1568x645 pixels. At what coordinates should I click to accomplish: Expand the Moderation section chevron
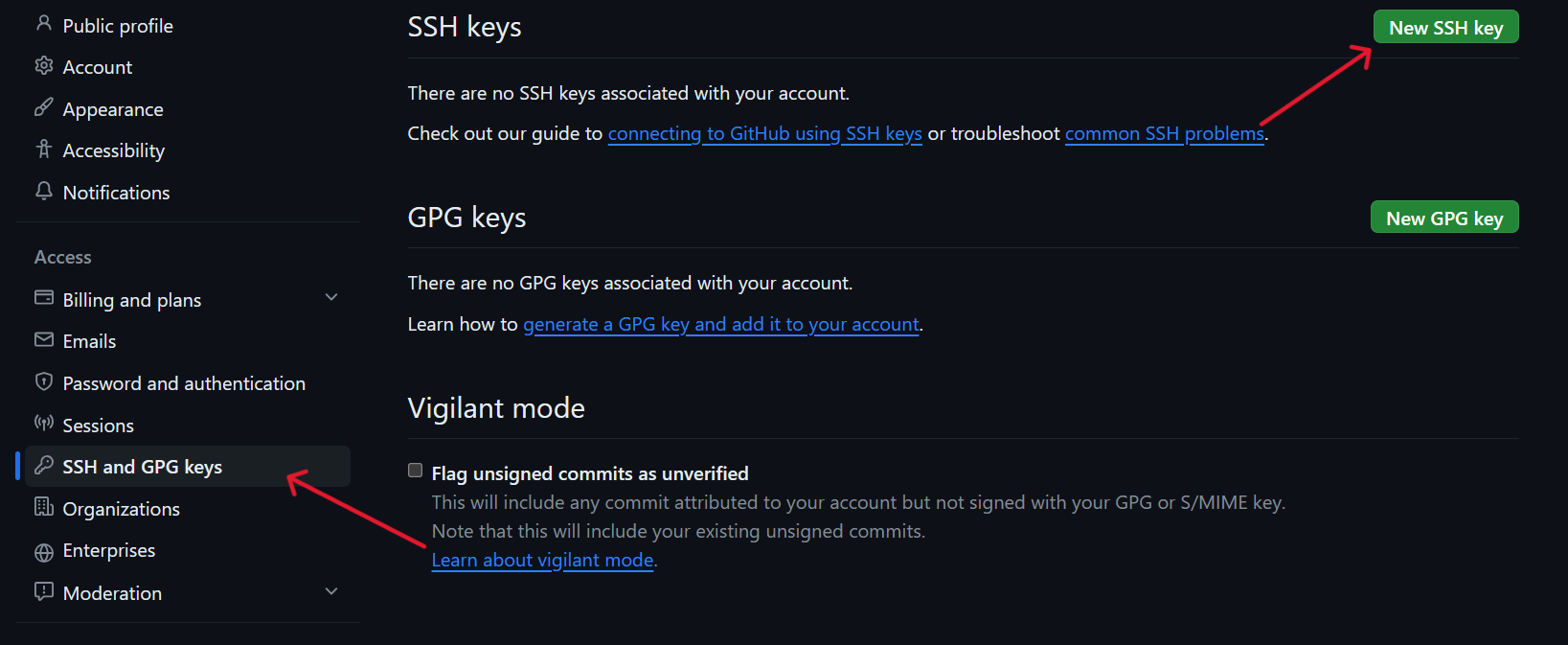point(331,591)
